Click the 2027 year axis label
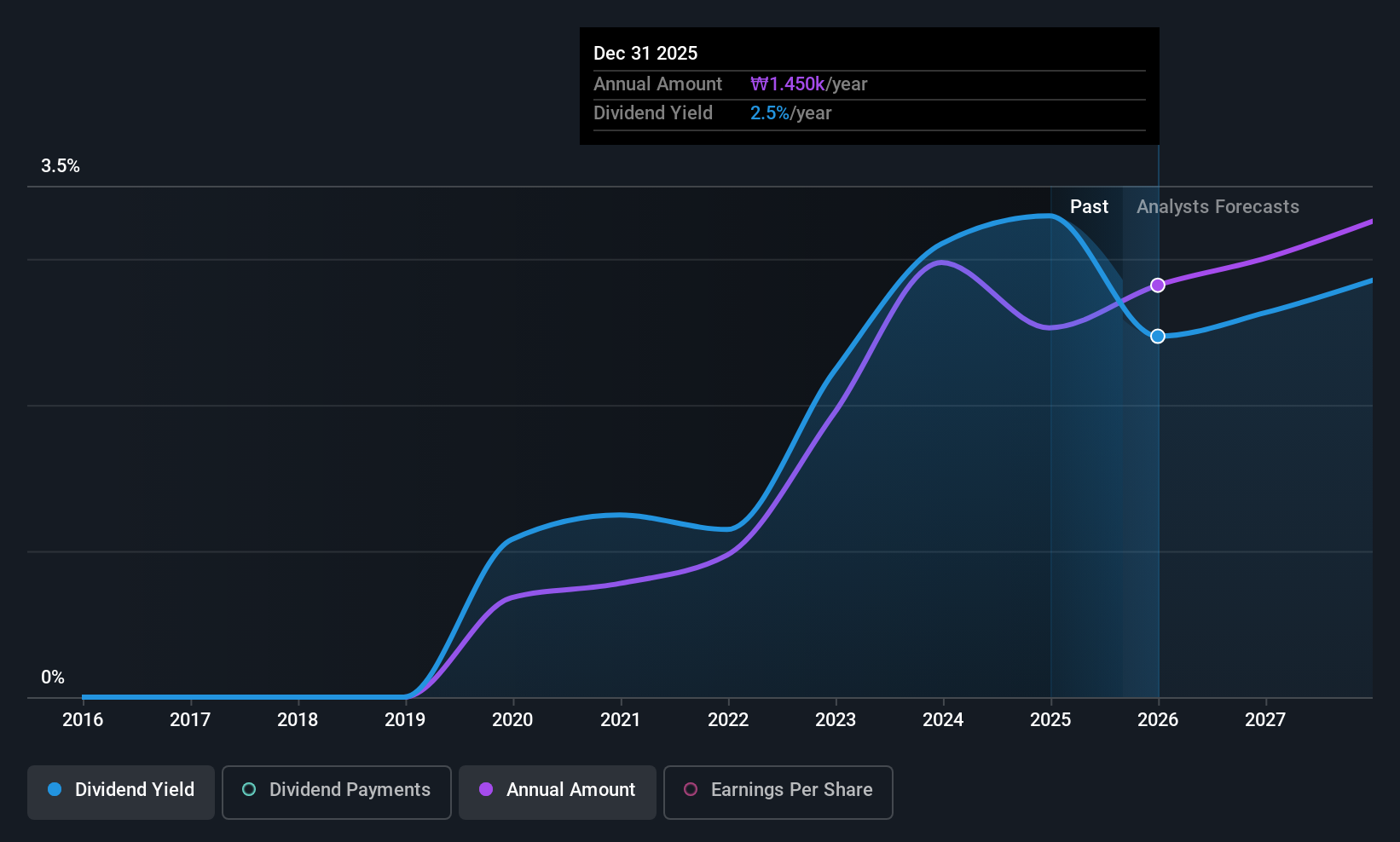Screen dimensions: 1400x842 pyautogui.click(x=1265, y=720)
